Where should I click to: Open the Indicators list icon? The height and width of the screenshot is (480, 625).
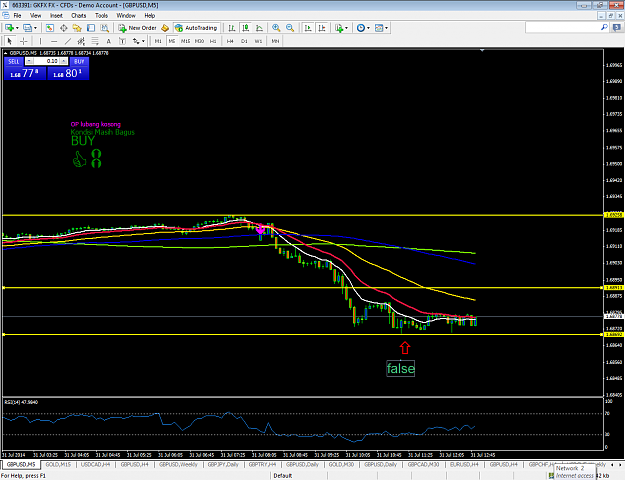[339, 28]
